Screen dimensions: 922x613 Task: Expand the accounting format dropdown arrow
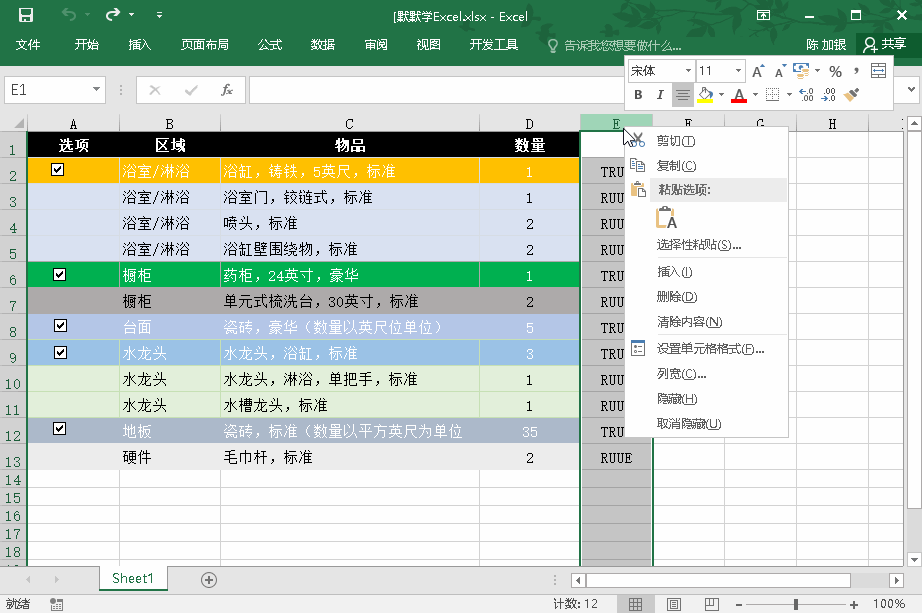[817, 71]
